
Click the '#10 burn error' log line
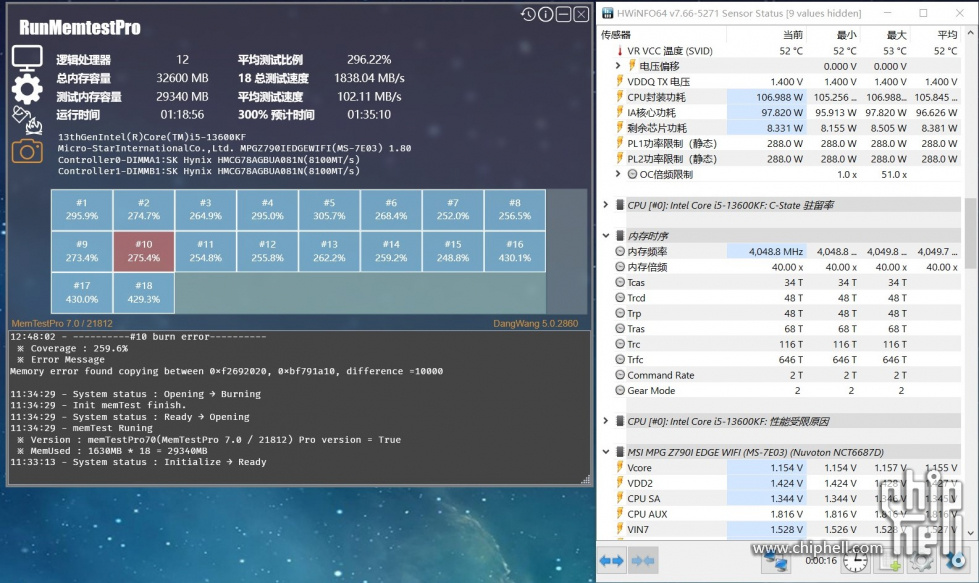(138, 337)
